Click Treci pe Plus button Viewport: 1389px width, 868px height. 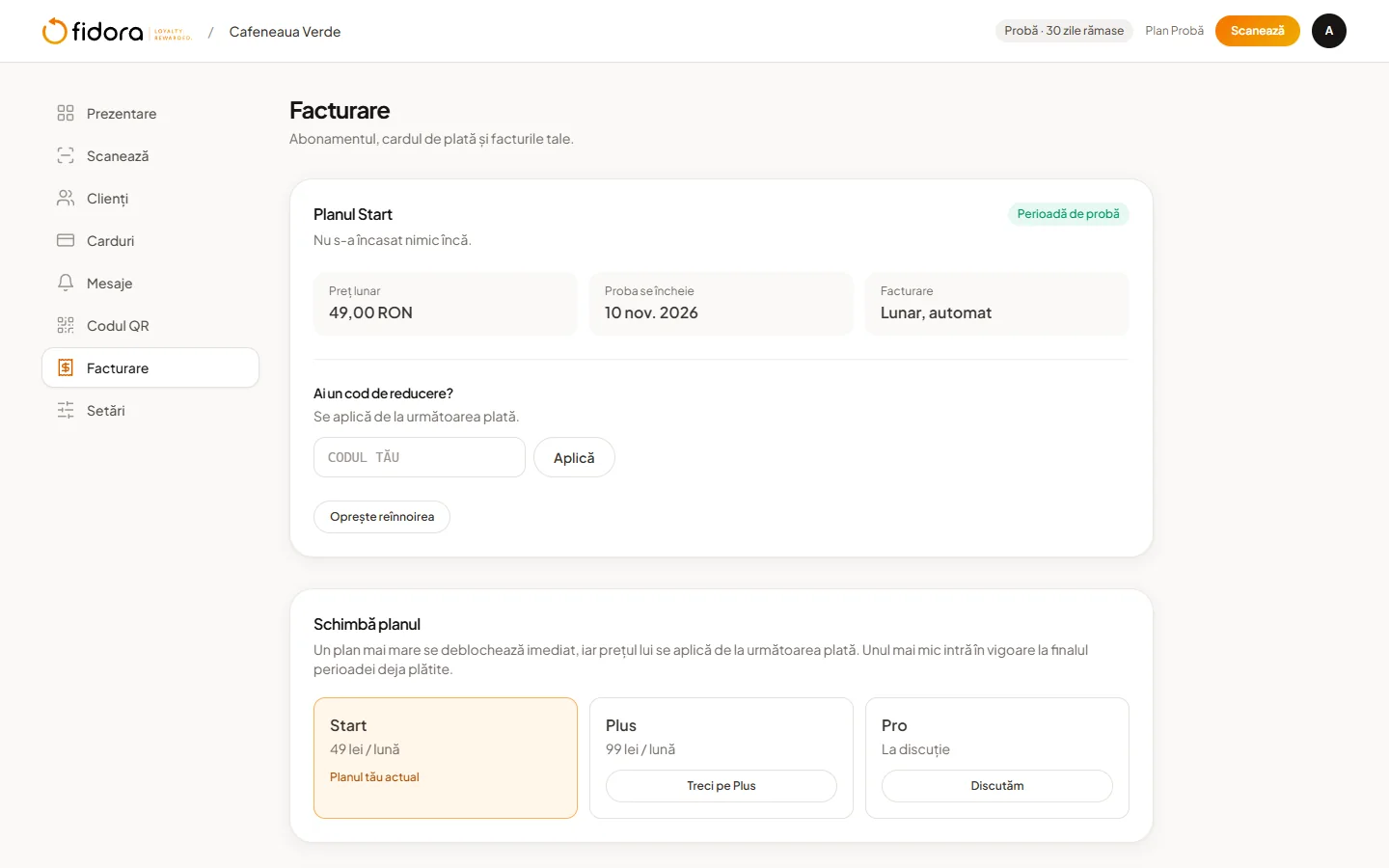[x=722, y=786]
